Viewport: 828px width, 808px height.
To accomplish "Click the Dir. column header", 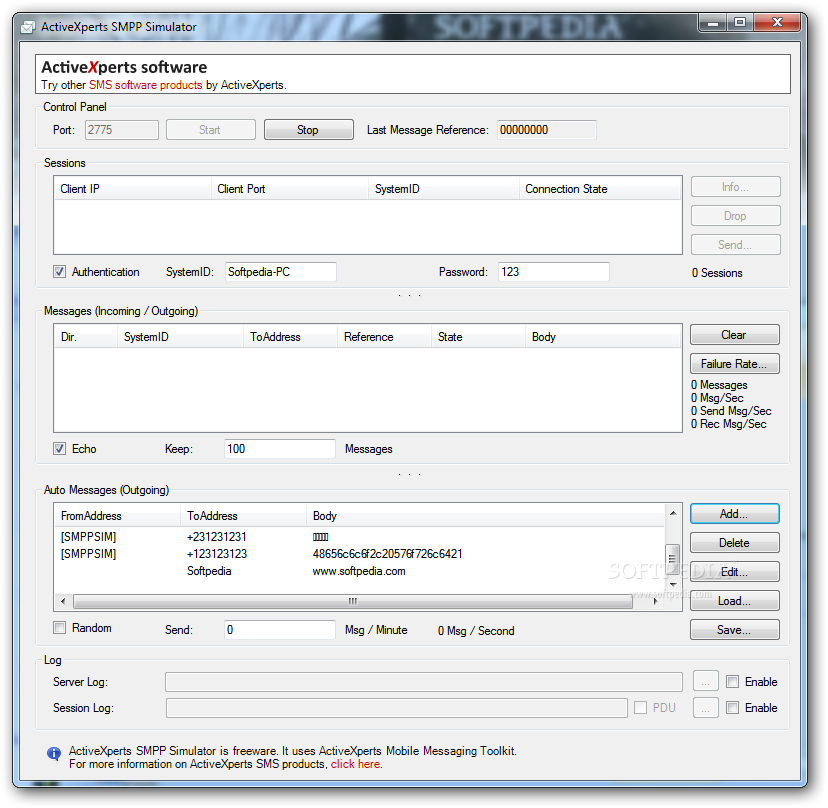I will 86,336.
